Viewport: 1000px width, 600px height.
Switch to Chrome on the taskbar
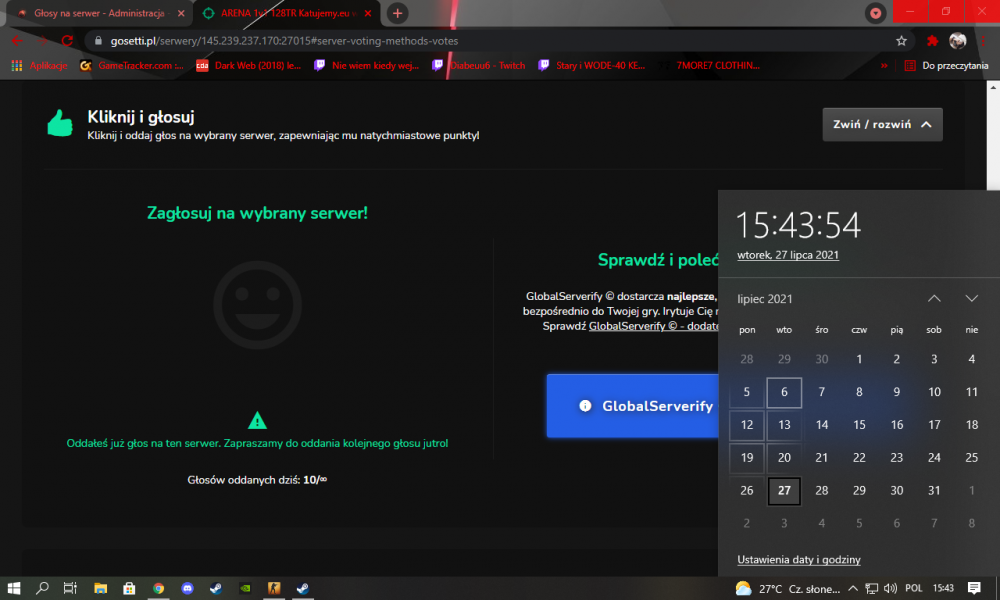(x=158, y=588)
